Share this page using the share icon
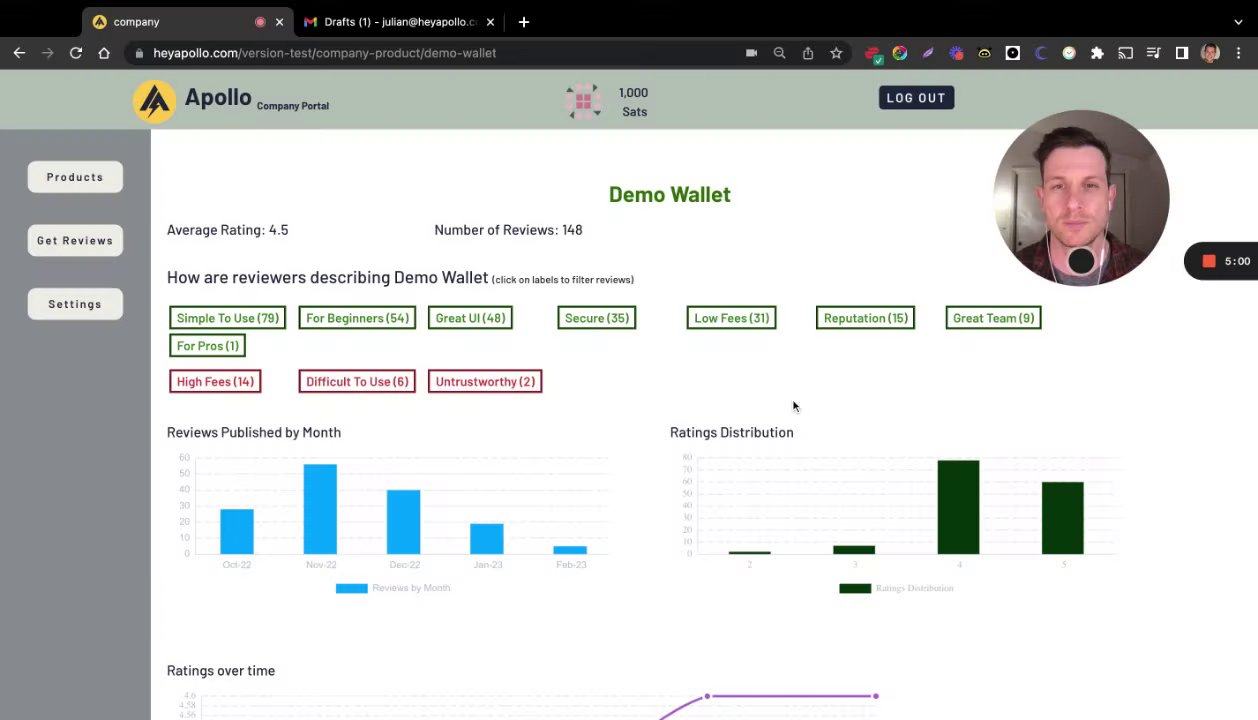The height and width of the screenshot is (720, 1258). point(808,53)
